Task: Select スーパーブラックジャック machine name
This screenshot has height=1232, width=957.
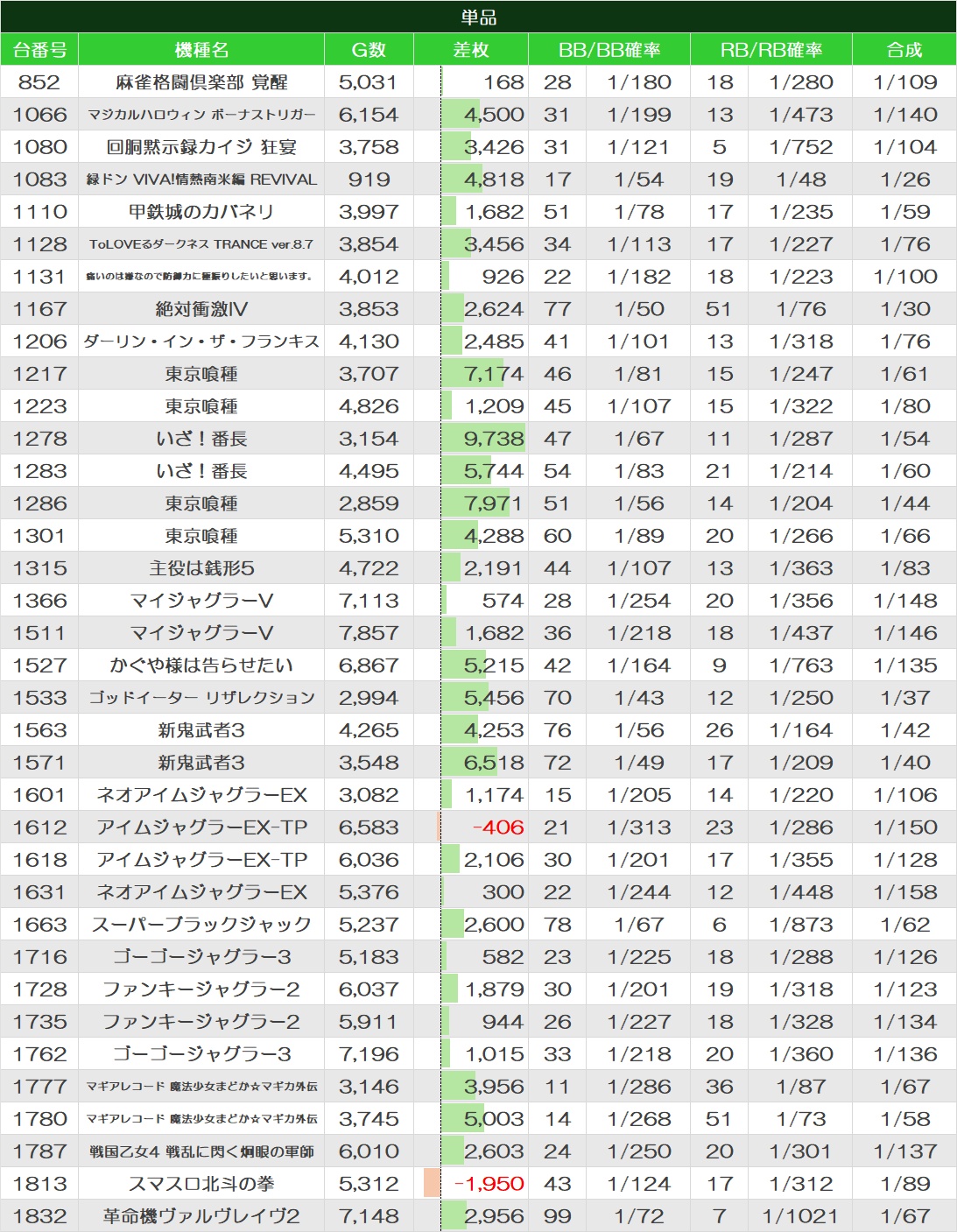Action: coord(201,925)
